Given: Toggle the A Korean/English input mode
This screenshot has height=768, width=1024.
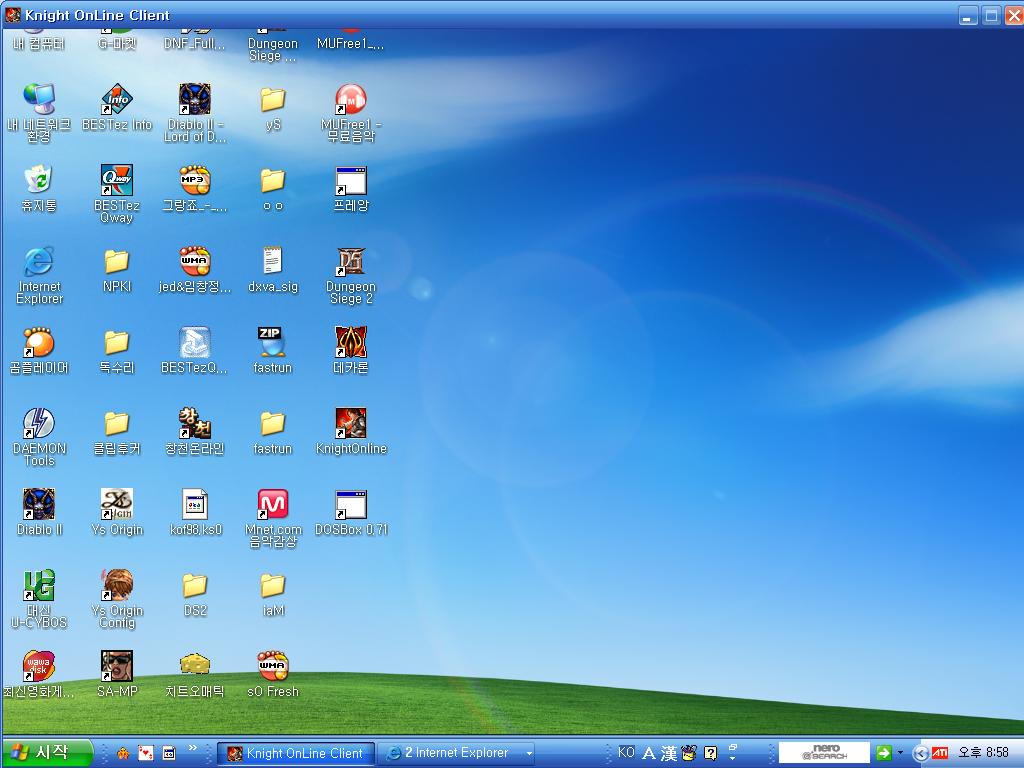Looking at the screenshot, I should 648,753.
